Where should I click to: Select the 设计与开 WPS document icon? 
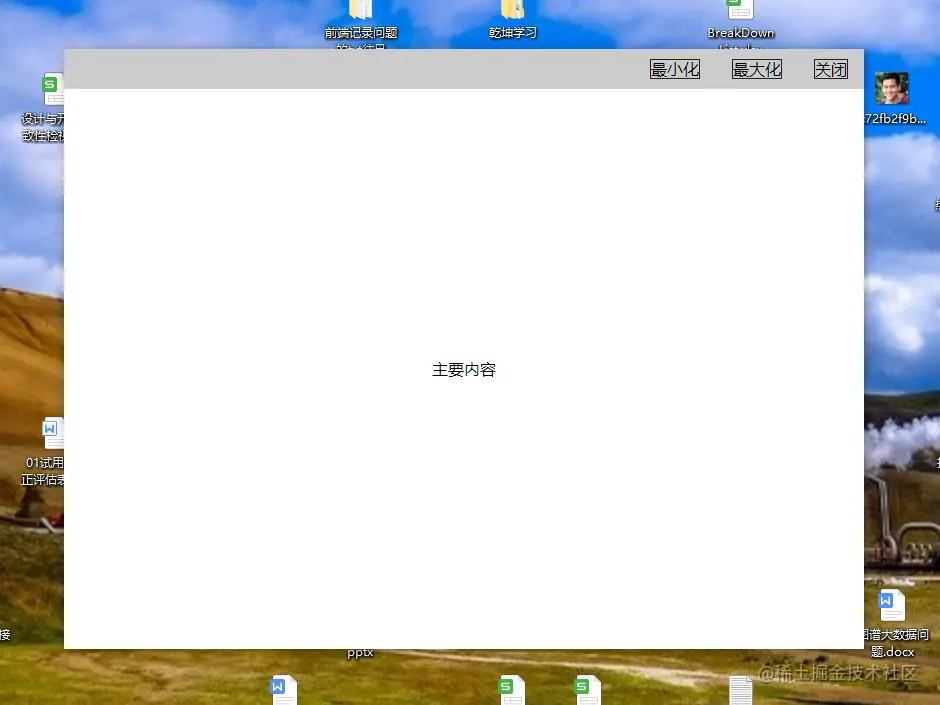click(x=54, y=89)
